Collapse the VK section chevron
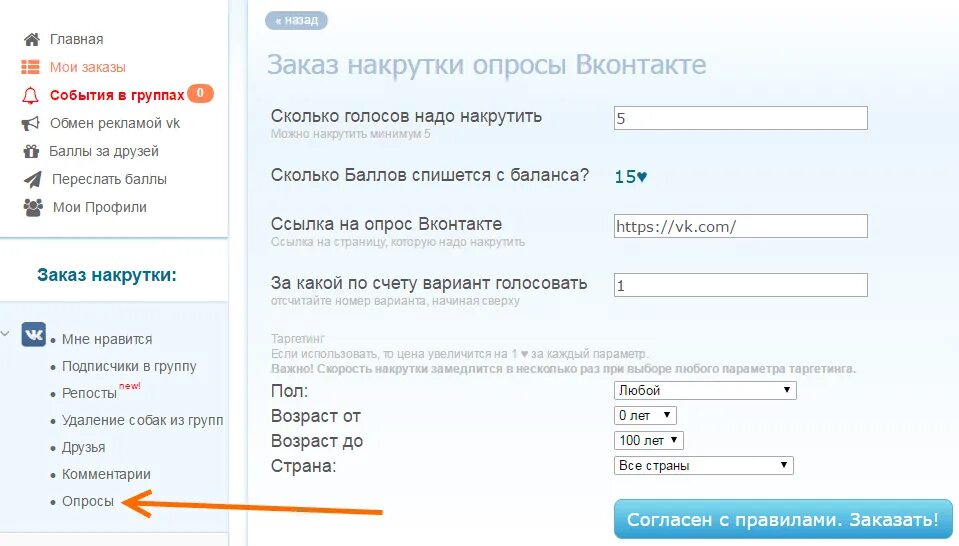 click(x=5, y=334)
